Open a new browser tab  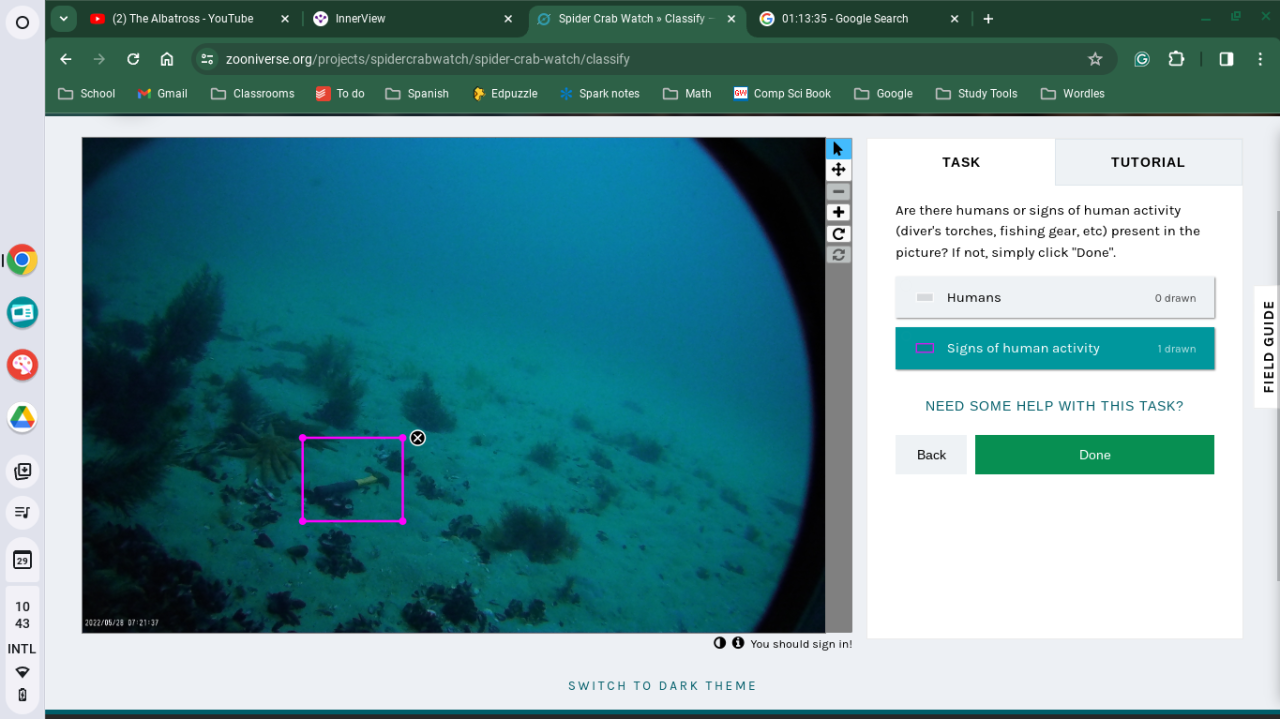tap(988, 19)
